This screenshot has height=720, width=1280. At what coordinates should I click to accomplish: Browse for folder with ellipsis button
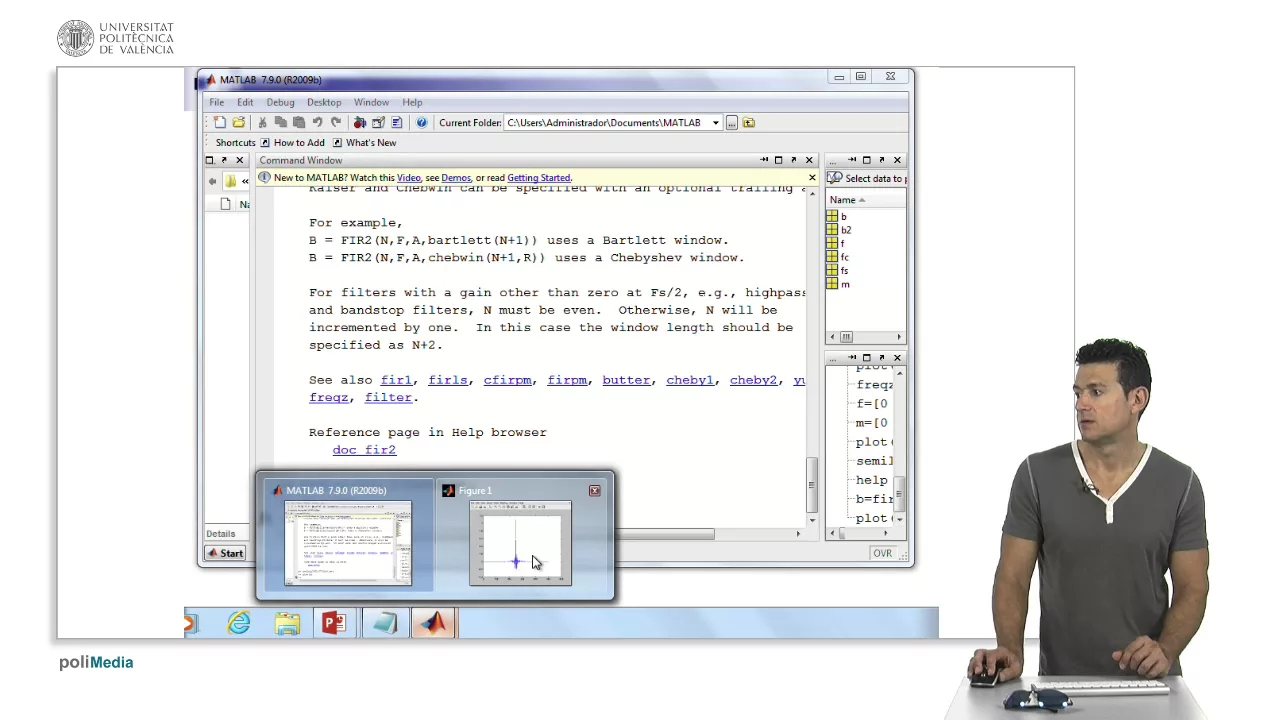click(732, 122)
